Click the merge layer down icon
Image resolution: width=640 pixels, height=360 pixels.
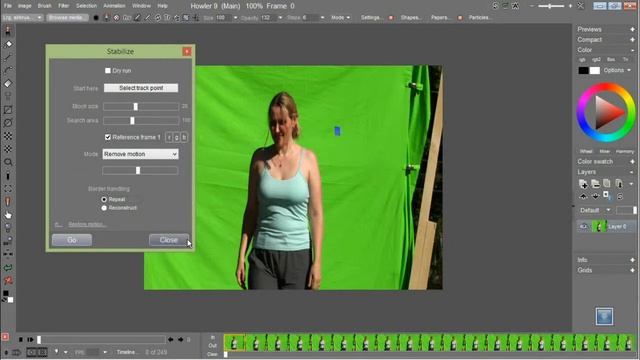pyautogui.click(x=619, y=184)
